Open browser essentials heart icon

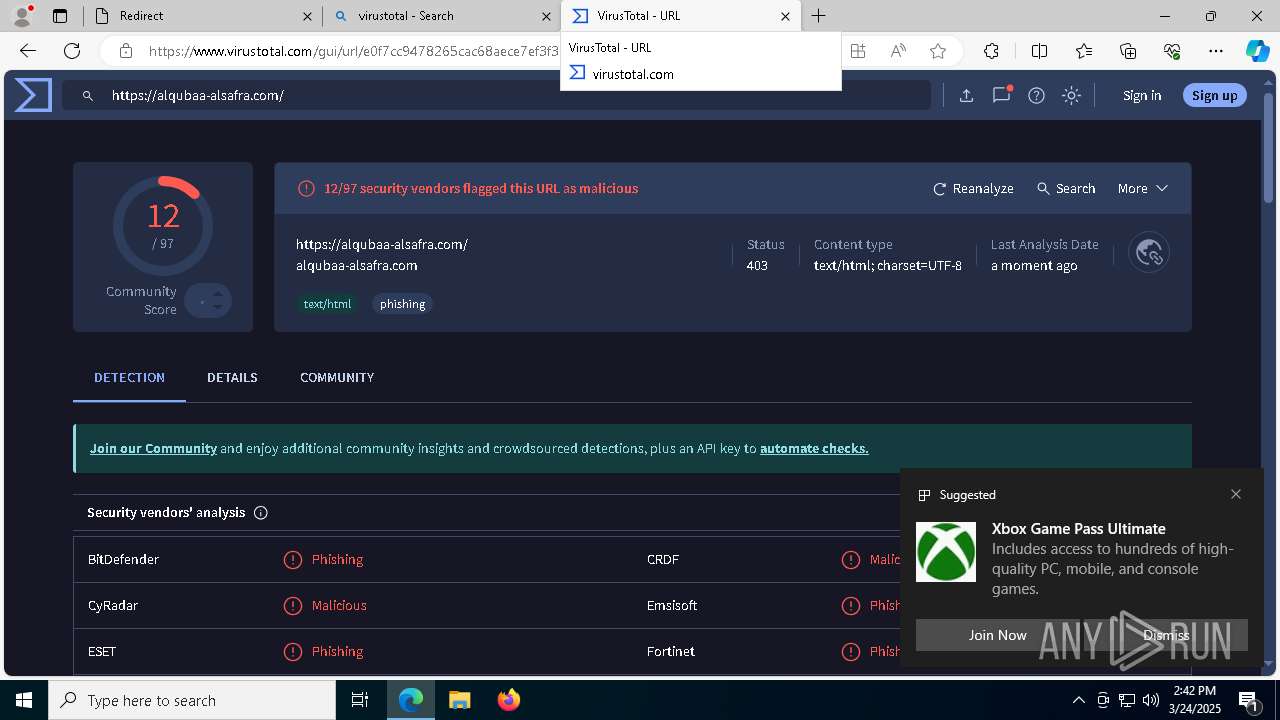pos(1172,51)
